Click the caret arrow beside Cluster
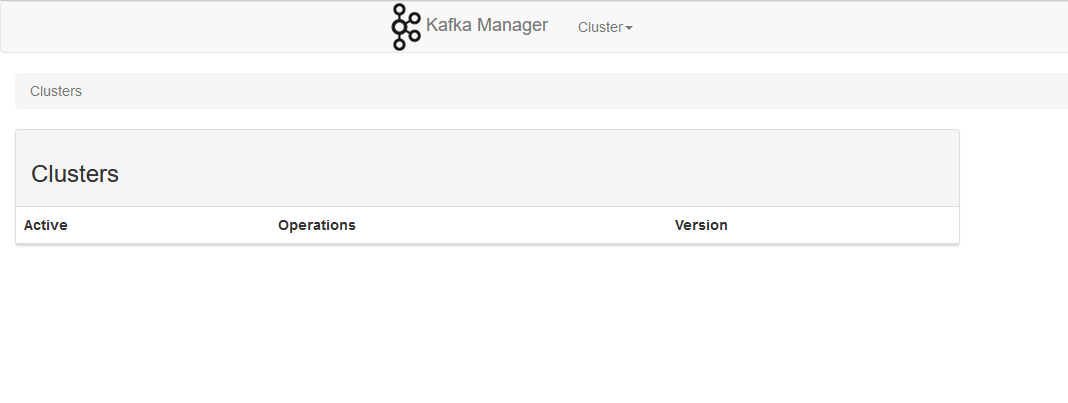This screenshot has height=403, width=1068. coord(629,28)
